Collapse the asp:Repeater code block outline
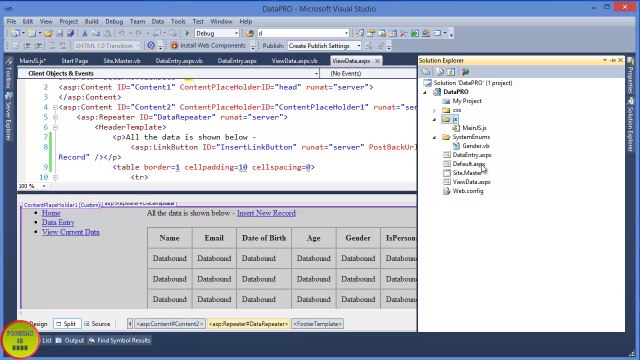Viewport: 640px width, 360px height. [55, 118]
